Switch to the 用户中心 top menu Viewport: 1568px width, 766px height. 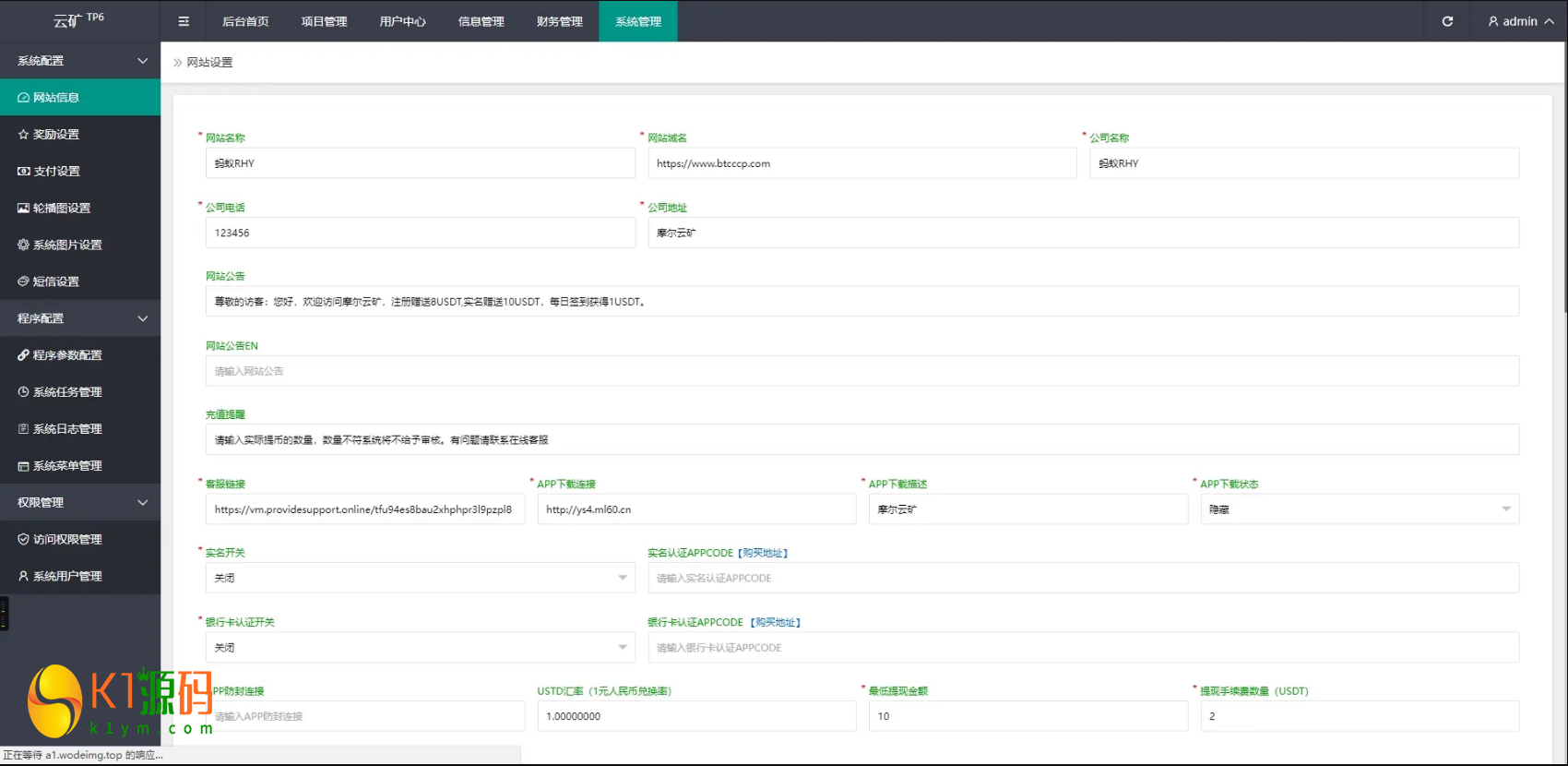[402, 21]
